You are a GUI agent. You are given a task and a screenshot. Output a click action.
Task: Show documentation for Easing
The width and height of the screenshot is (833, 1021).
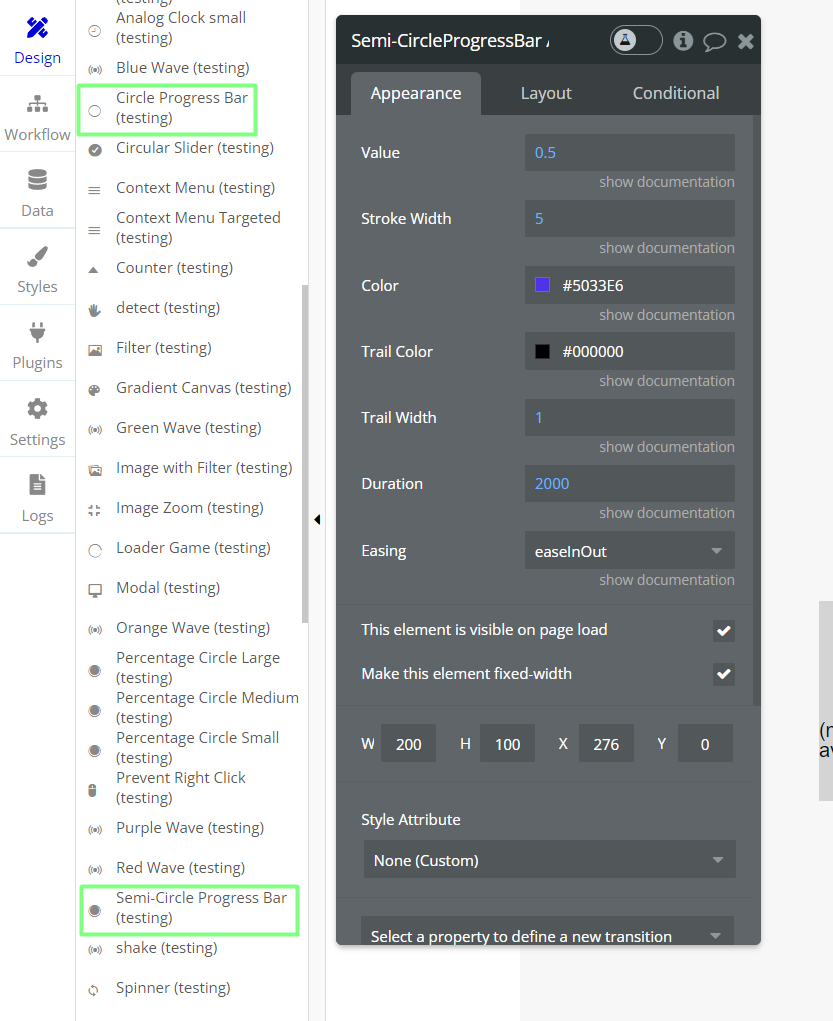pyautogui.click(x=667, y=580)
